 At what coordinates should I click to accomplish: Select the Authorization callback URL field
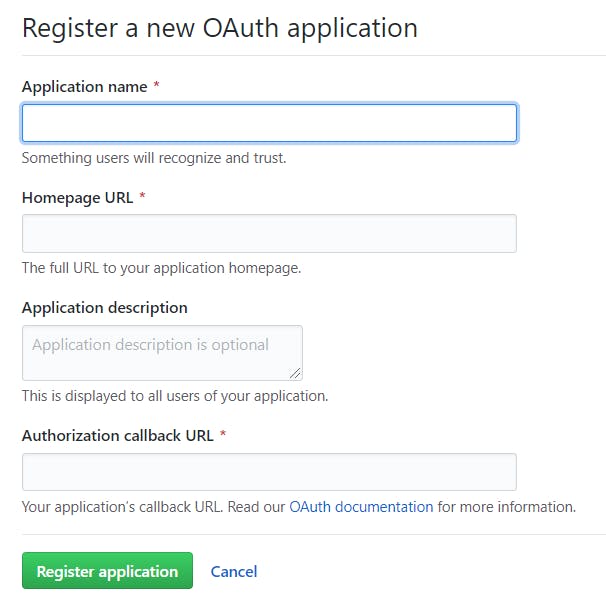point(269,471)
